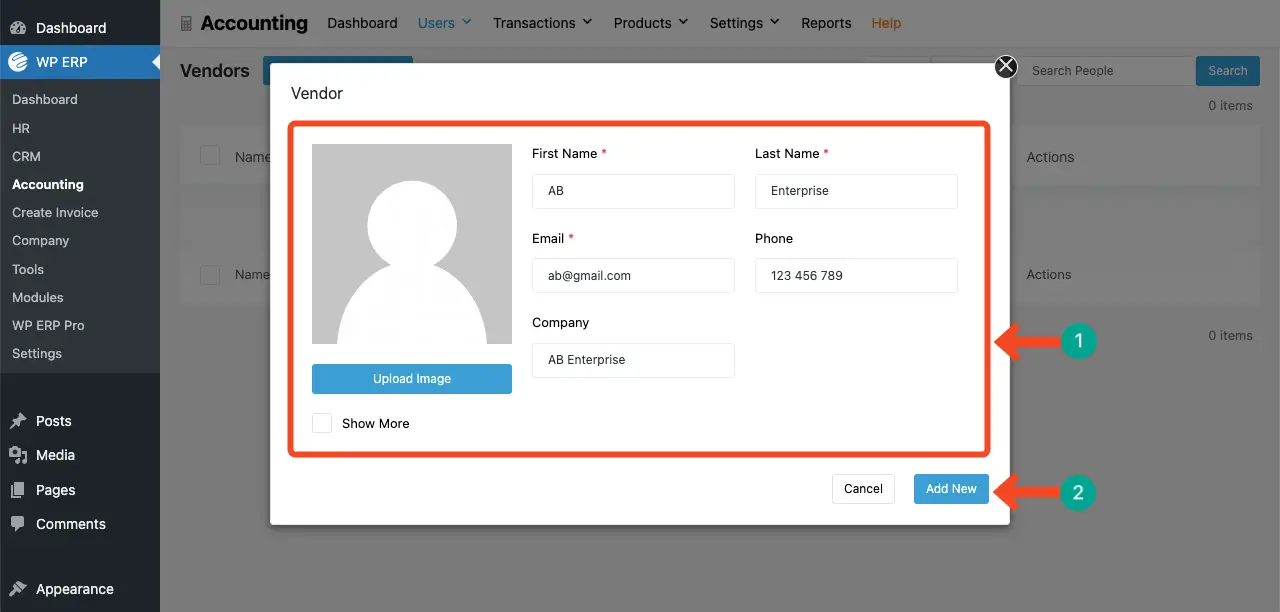Click the Media icon in sidebar

click(18, 455)
